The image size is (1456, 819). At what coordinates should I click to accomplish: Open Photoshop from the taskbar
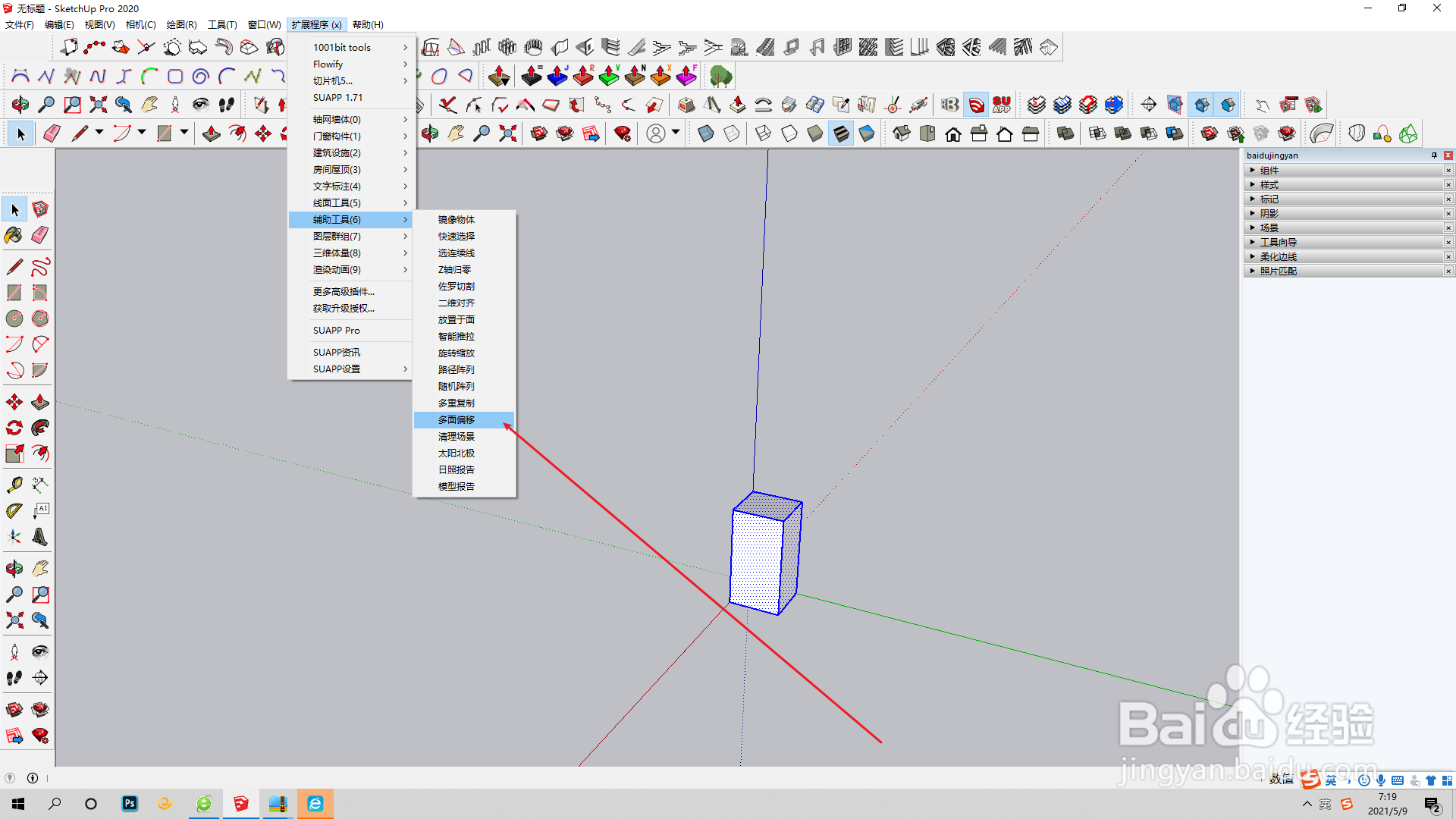[130, 804]
